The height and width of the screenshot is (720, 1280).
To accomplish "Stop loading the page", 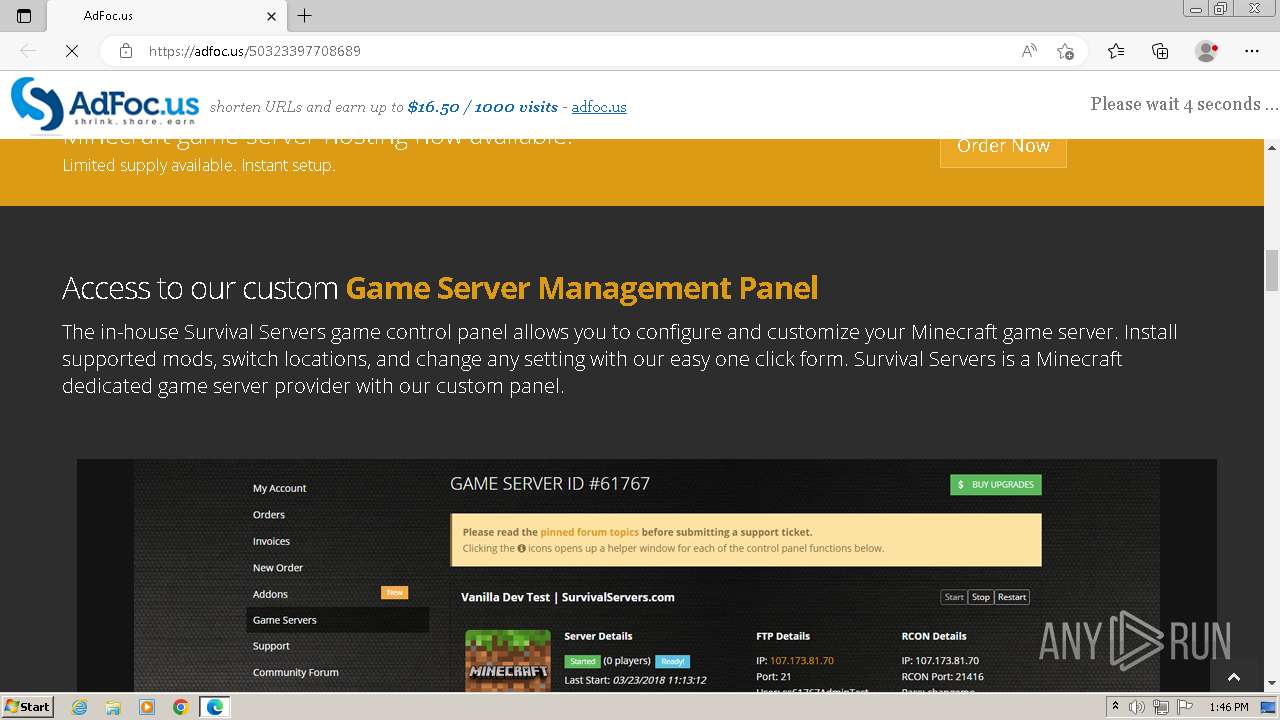I will [x=72, y=51].
